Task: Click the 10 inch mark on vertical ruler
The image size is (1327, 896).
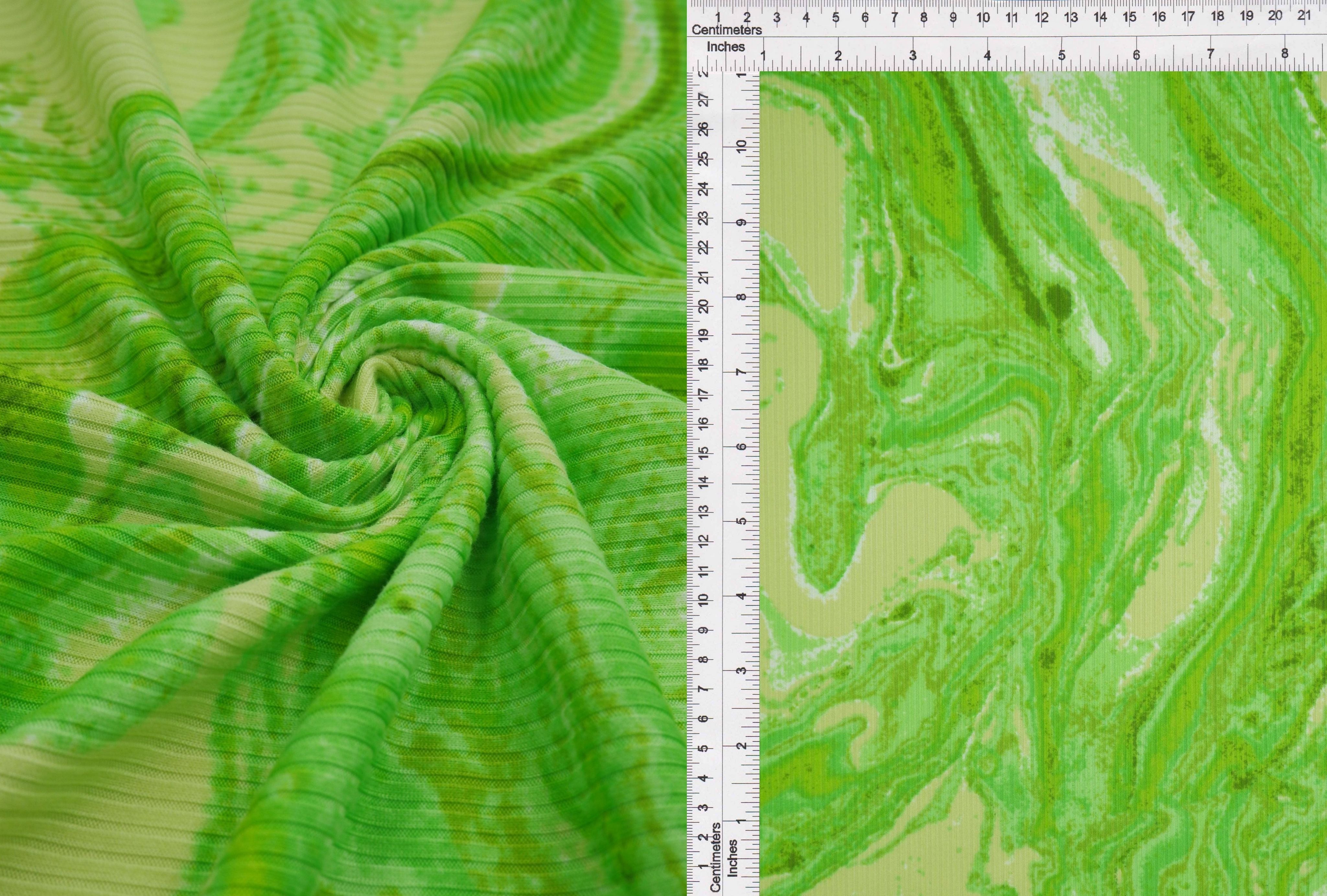Action: click(741, 147)
